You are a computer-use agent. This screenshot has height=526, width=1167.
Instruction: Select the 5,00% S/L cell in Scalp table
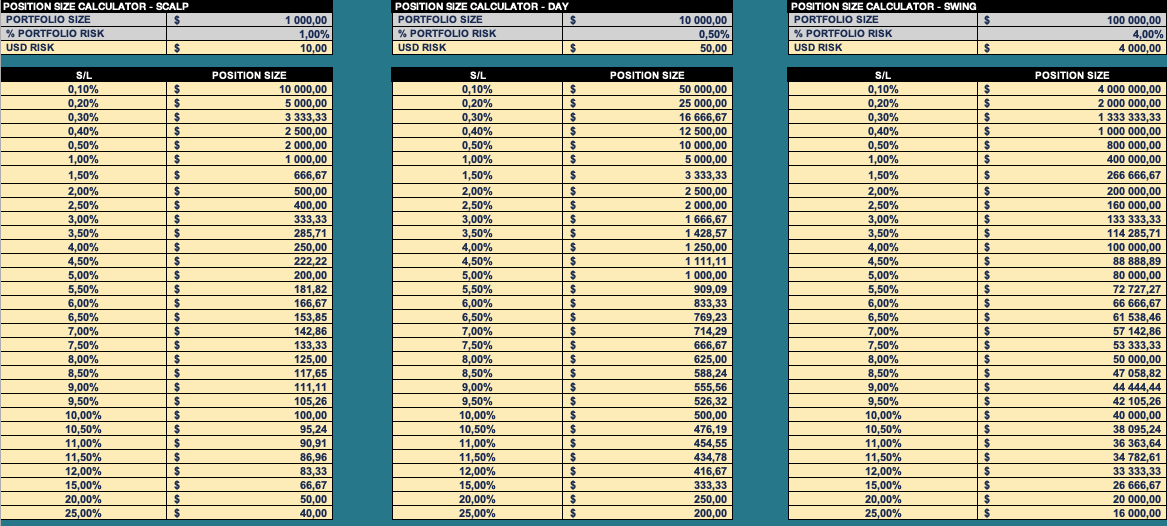(x=83, y=275)
